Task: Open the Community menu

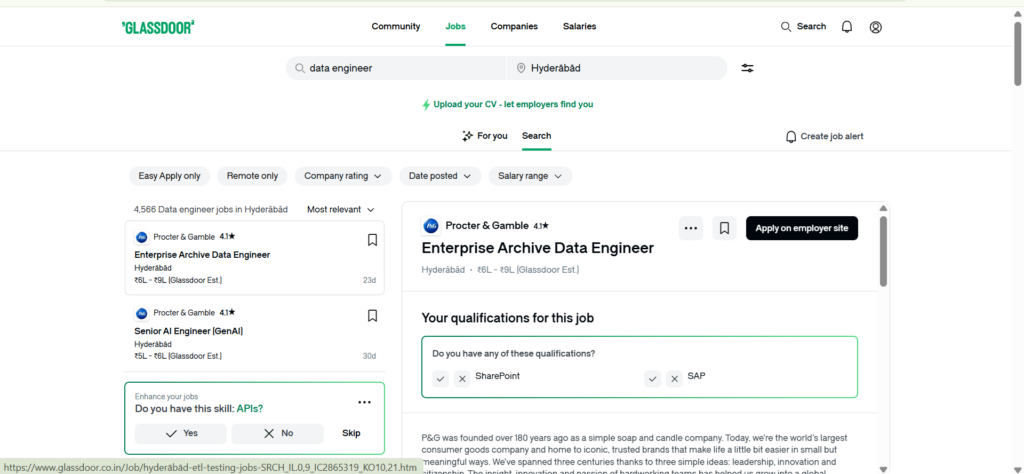Action: pyautogui.click(x=396, y=27)
